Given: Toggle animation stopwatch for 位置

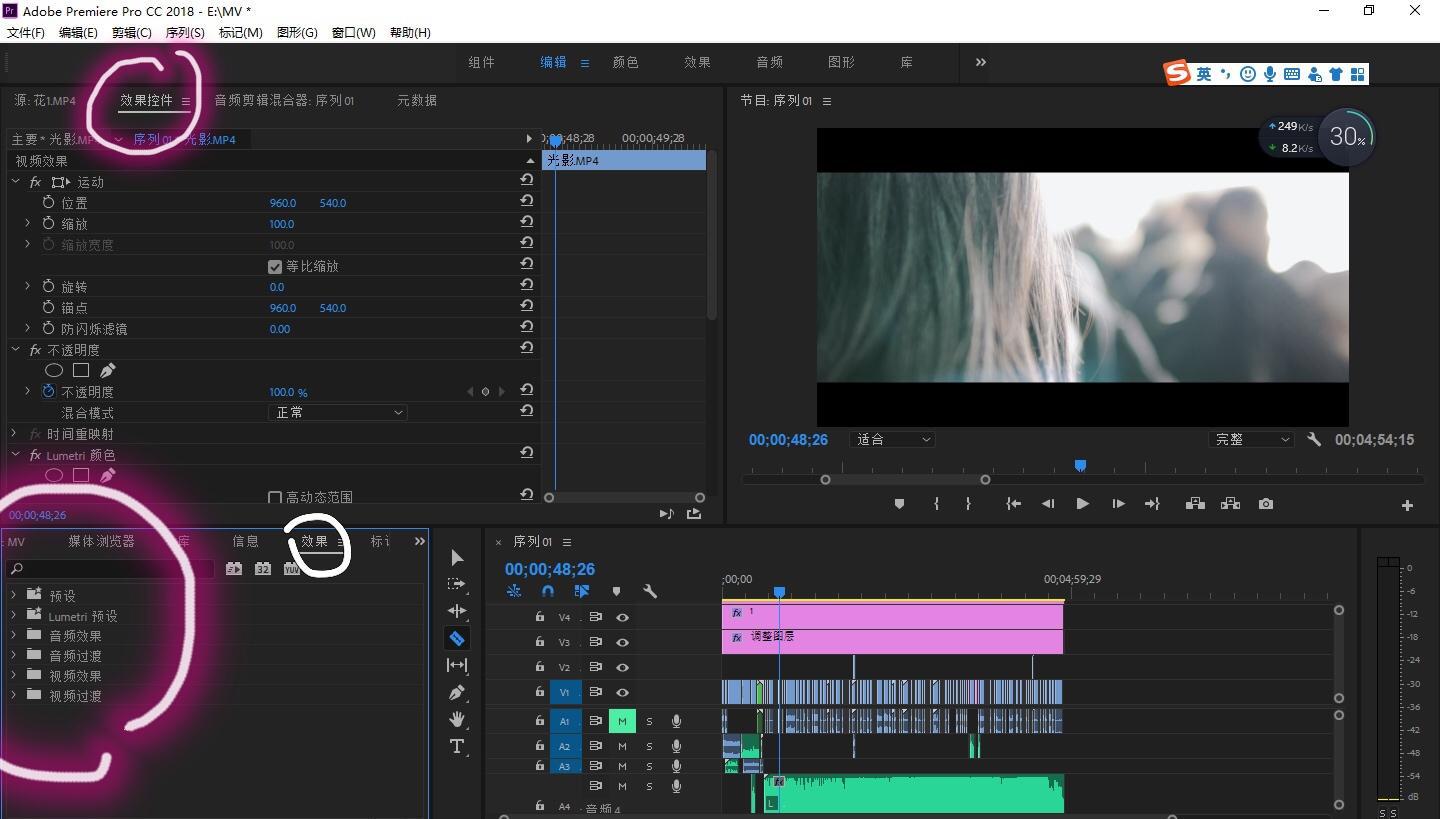Looking at the screenshot, I should point(48,202).
